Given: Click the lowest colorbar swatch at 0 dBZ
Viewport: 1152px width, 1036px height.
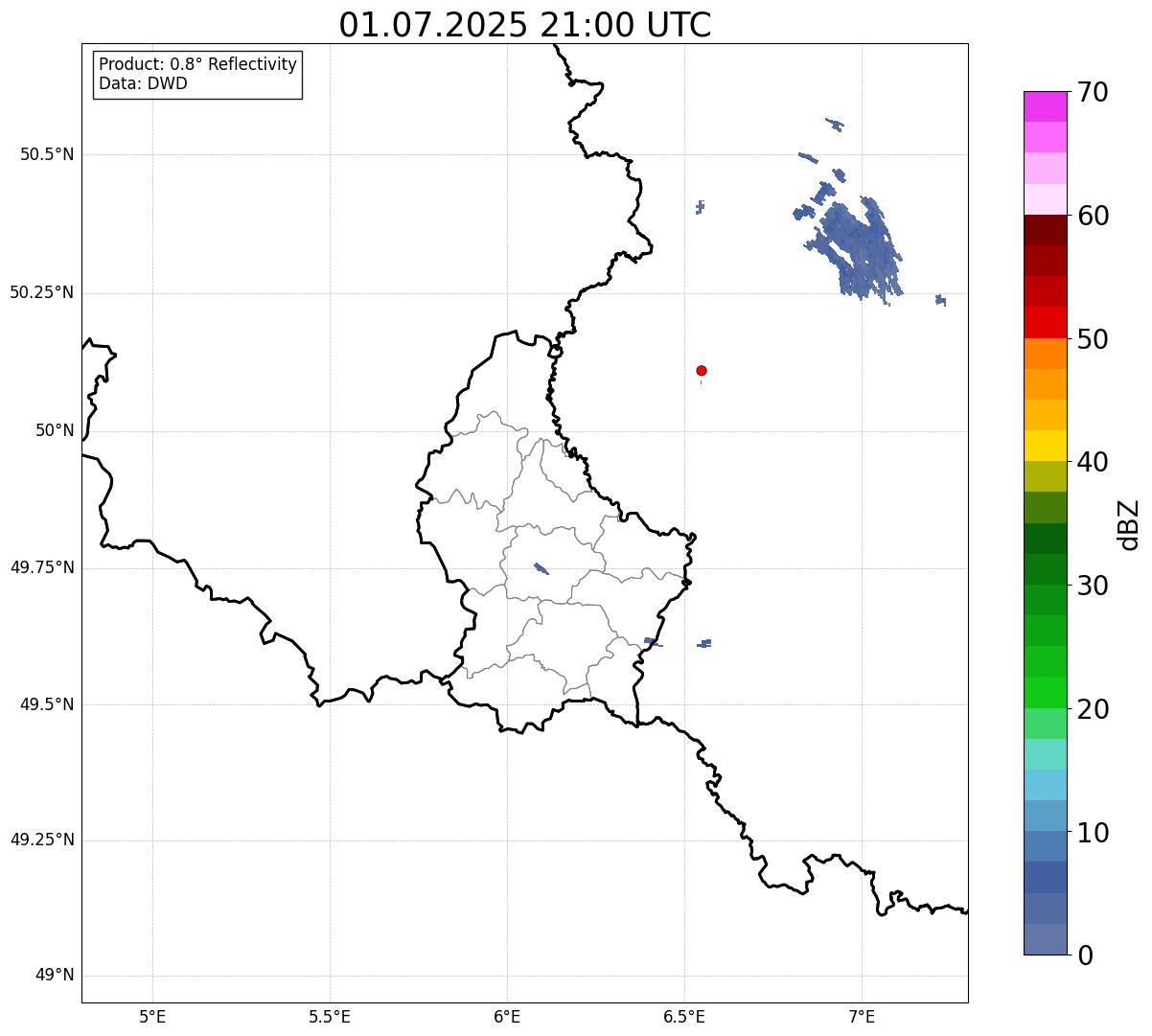Looking at the screenshot, I should pyautogui.click(x=1046, y=939).
